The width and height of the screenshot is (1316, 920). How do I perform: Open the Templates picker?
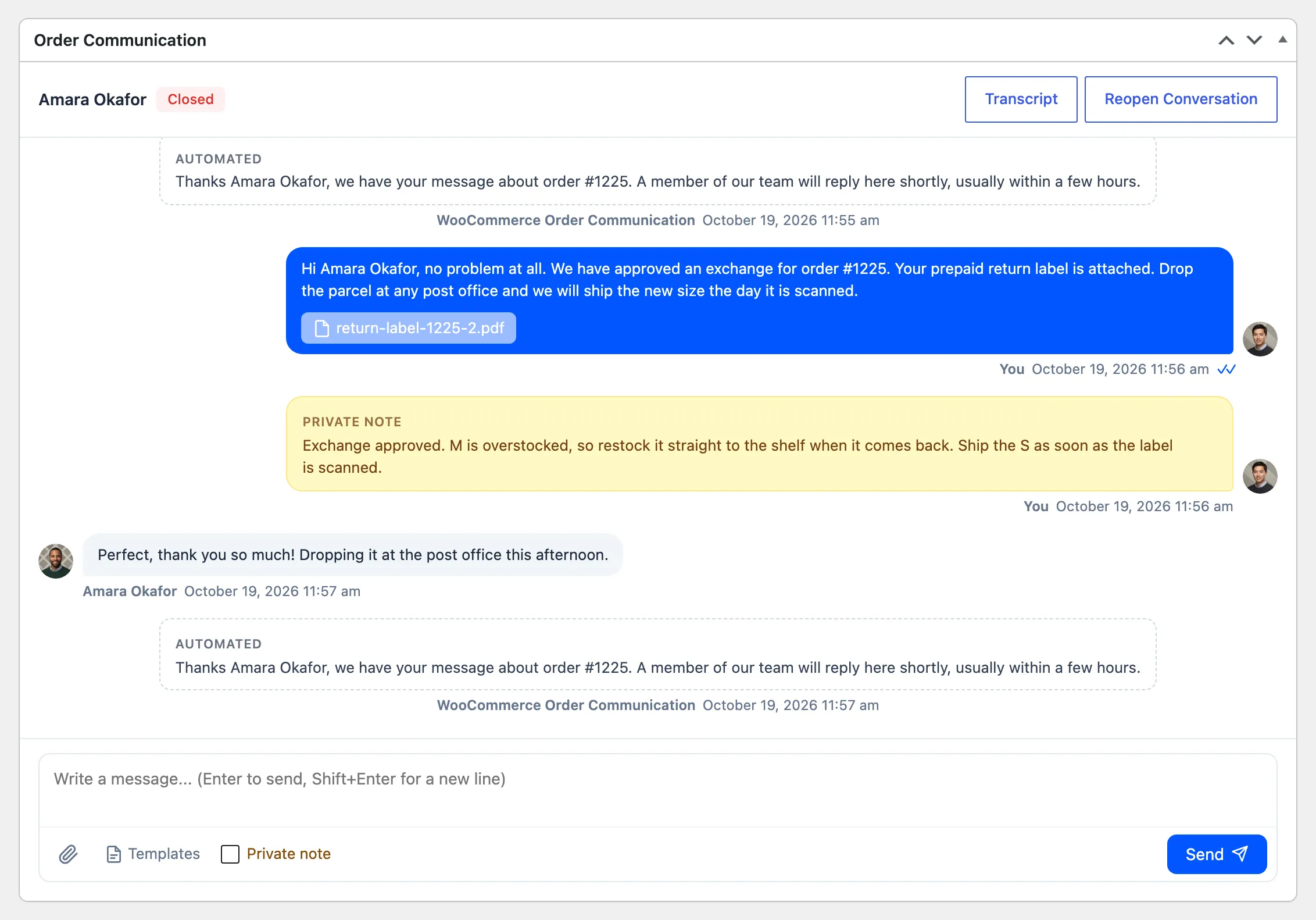click(153, 854)
